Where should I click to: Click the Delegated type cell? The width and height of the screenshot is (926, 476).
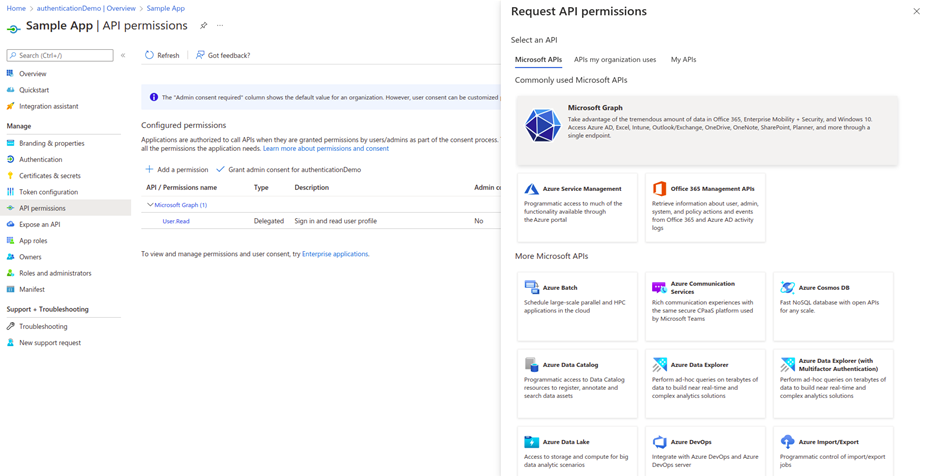[269, 221]
